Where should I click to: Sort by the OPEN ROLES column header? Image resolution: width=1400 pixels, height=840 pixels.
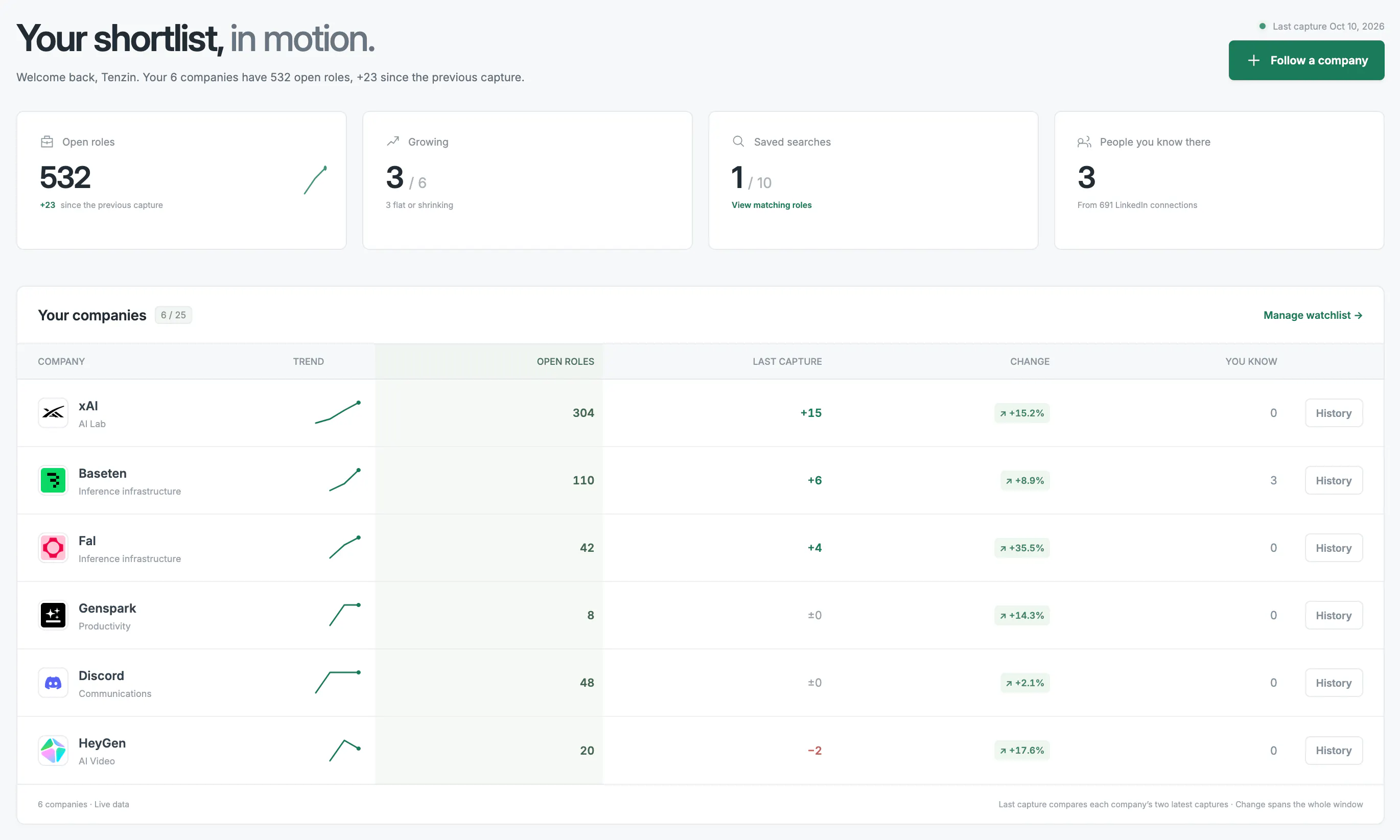[x=565, y=361]
